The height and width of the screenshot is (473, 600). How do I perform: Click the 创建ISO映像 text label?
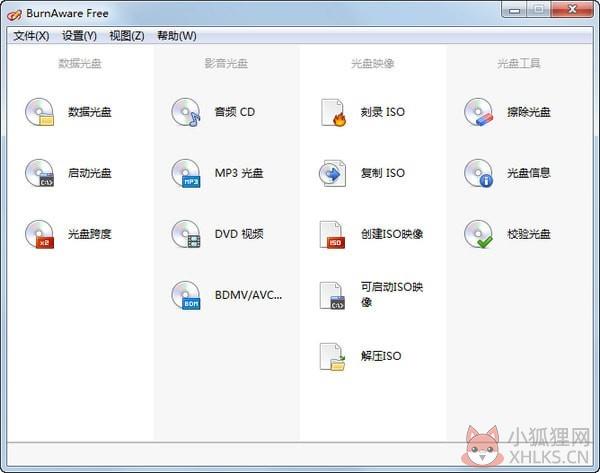click(x=392, y=234)
